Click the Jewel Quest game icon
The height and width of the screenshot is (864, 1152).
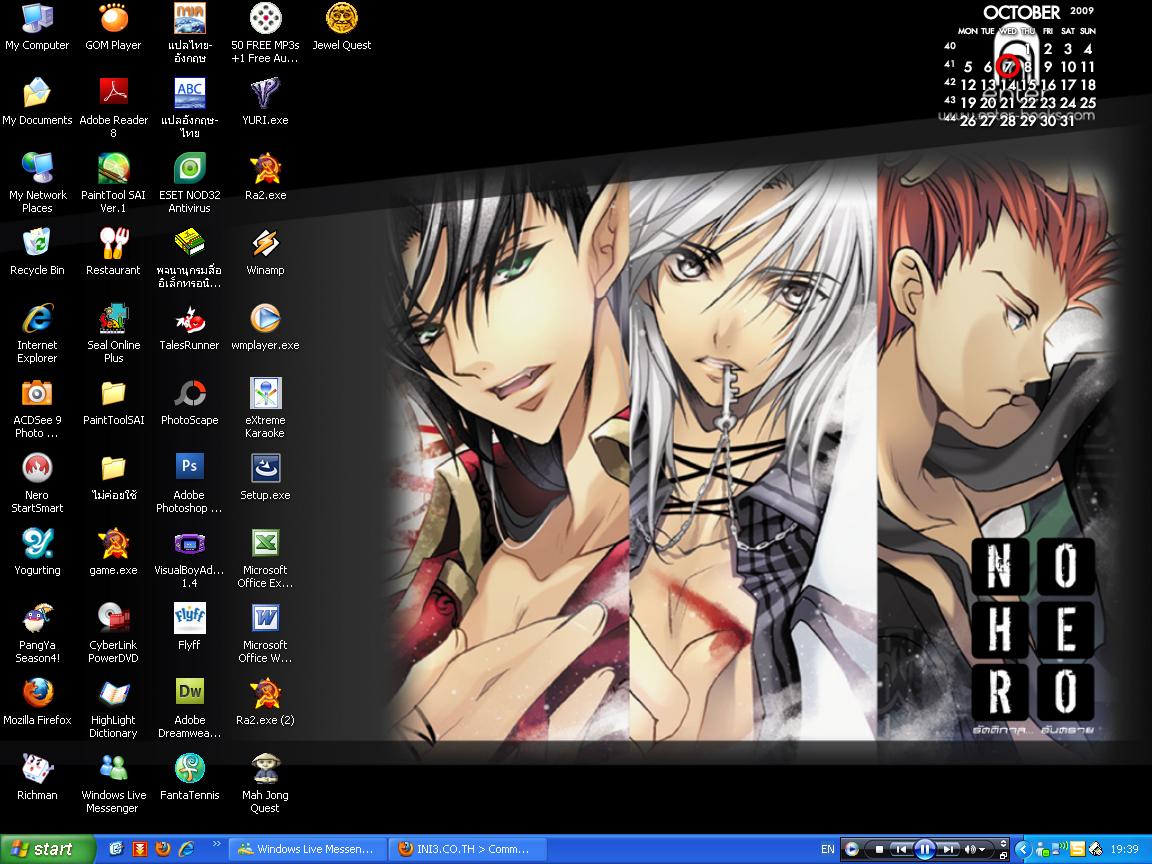(x=342, y=27)
